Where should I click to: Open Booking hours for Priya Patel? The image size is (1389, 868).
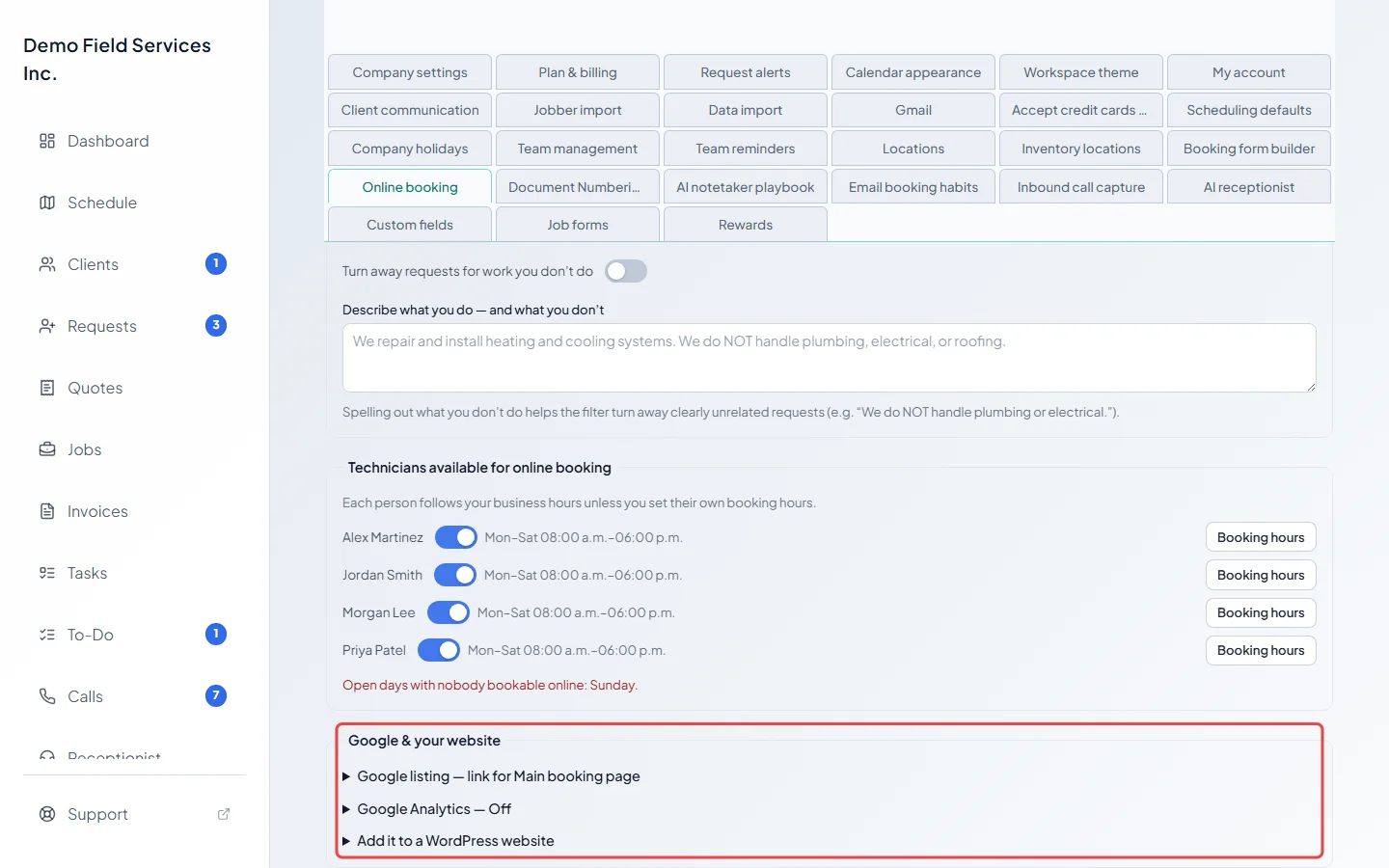tap(1261, 650)
